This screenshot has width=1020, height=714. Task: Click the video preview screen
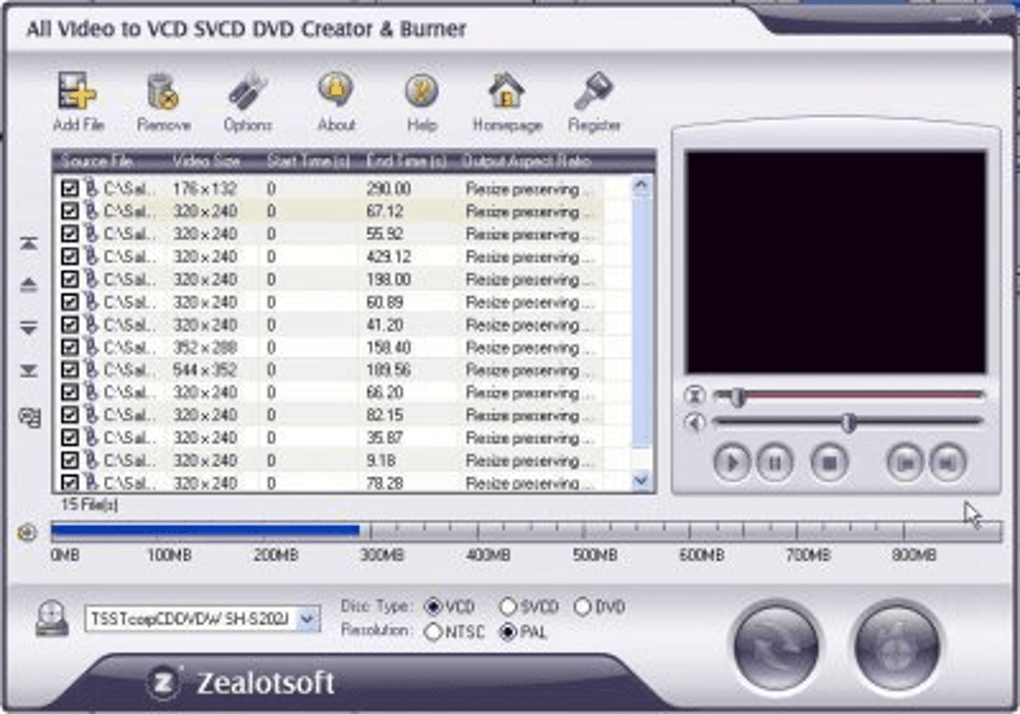click(x=836, y=263)
